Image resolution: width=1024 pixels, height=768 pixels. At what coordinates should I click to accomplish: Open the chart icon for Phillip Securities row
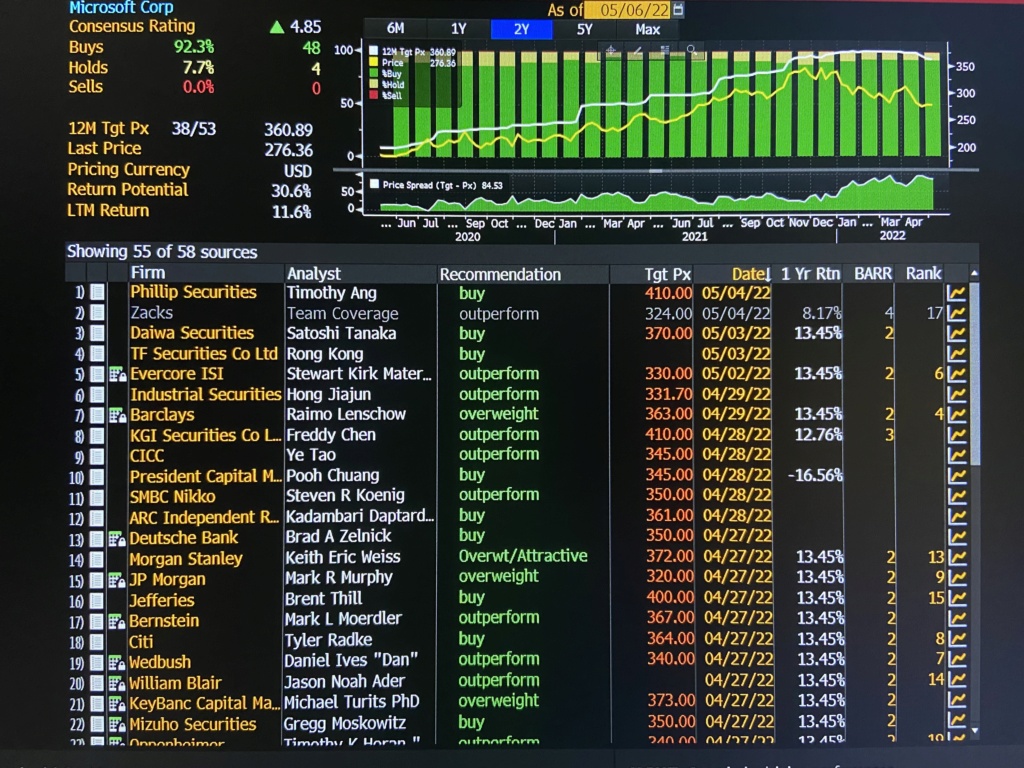coord(956,293)
